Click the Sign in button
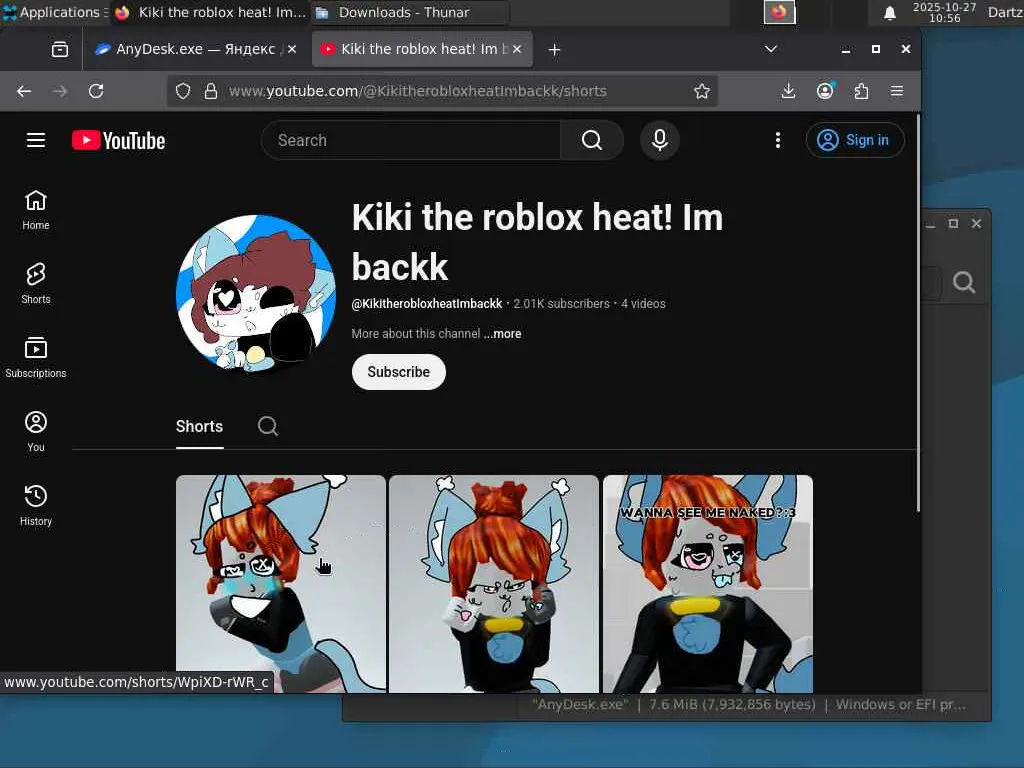The height and width of the screenshot is (768, 1024). pyautogui.click(x=855, y=140)
